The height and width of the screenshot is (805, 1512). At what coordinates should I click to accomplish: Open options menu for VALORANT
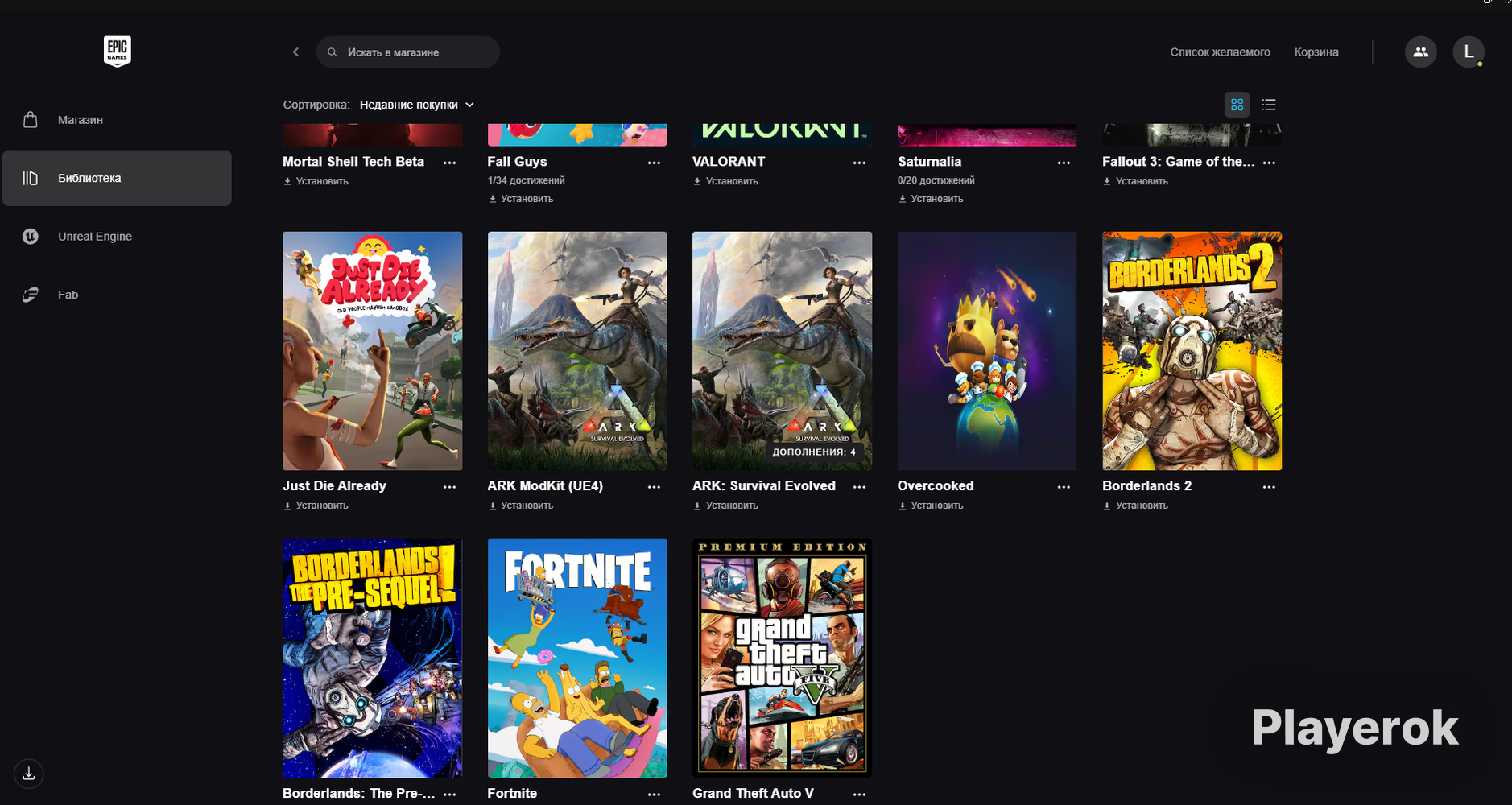859,163
